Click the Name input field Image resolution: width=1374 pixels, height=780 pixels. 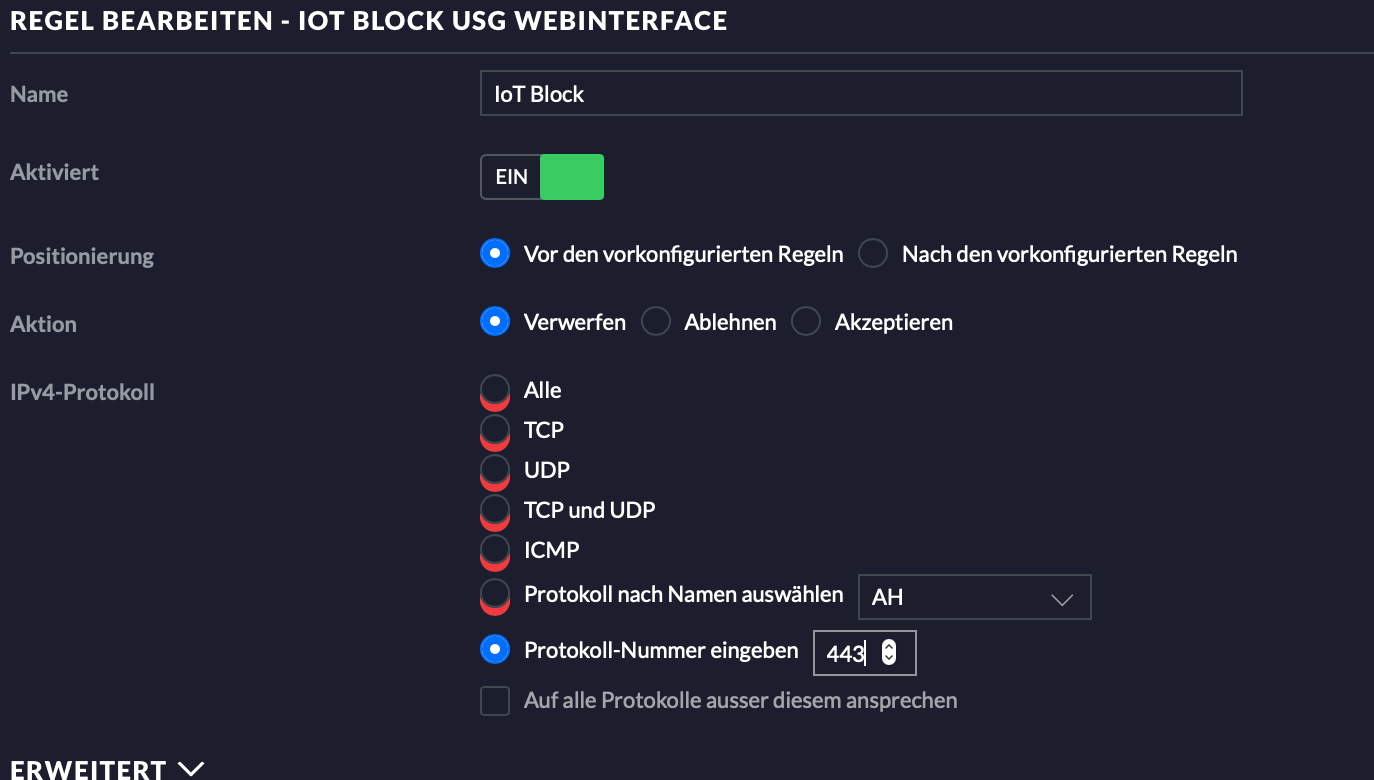pyautogui.click(x=860, y=94)
